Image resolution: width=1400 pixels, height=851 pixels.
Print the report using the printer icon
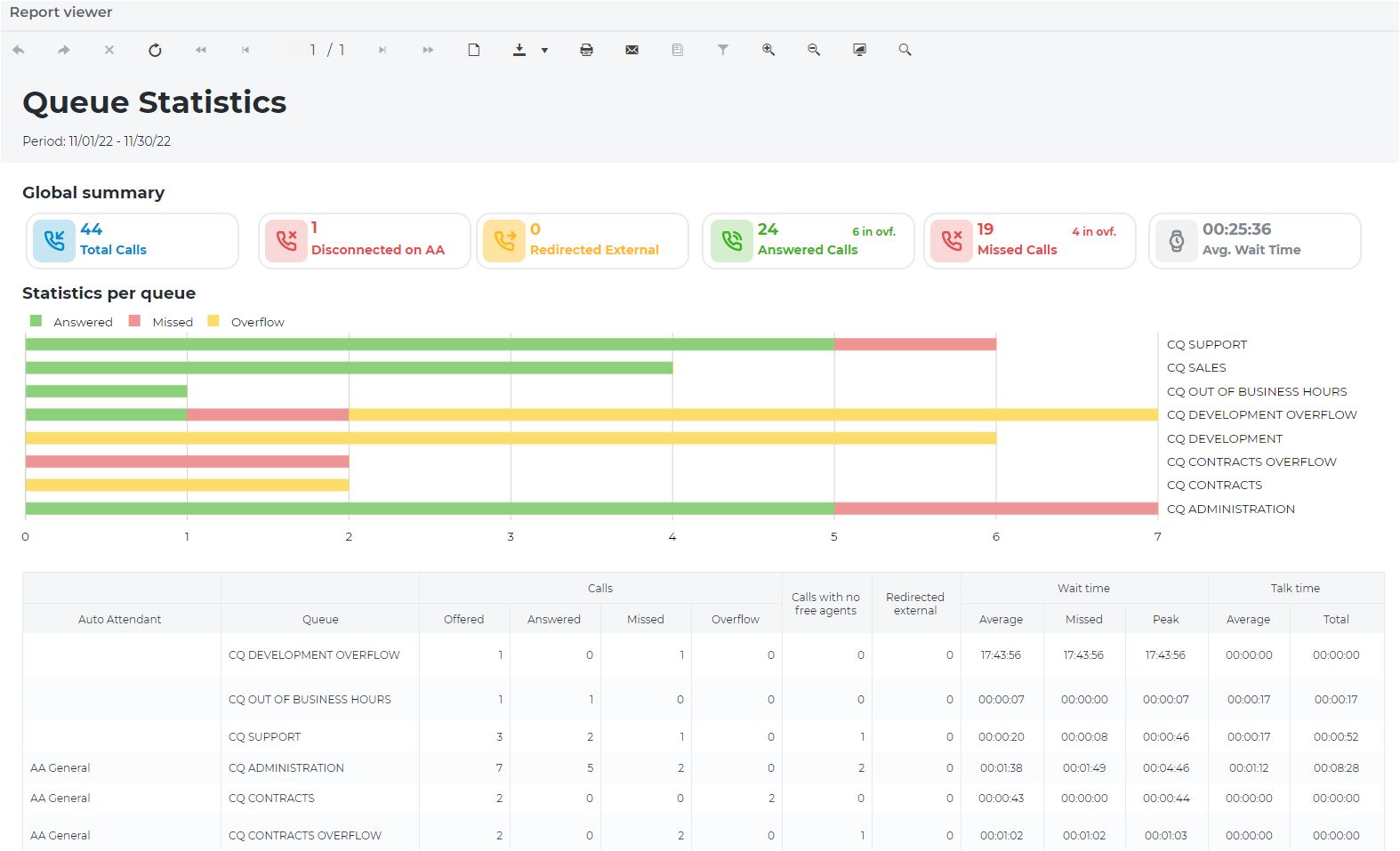(x=586, y=51)
